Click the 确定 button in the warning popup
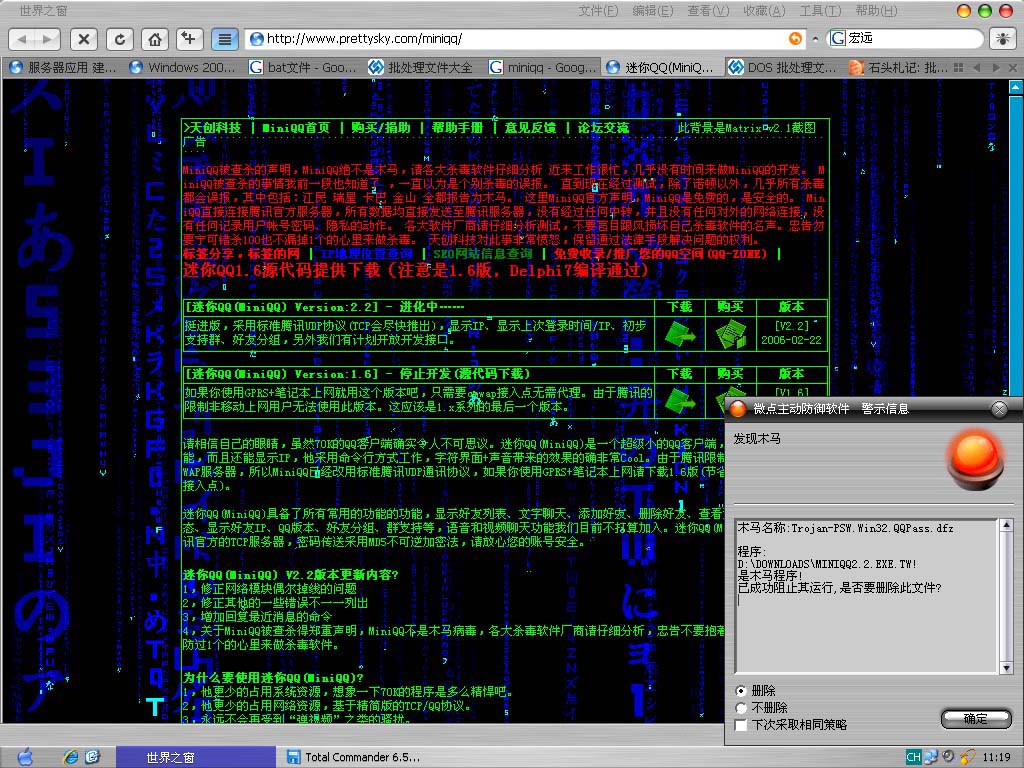The image size is (1024, 768). tap(976, 719)
